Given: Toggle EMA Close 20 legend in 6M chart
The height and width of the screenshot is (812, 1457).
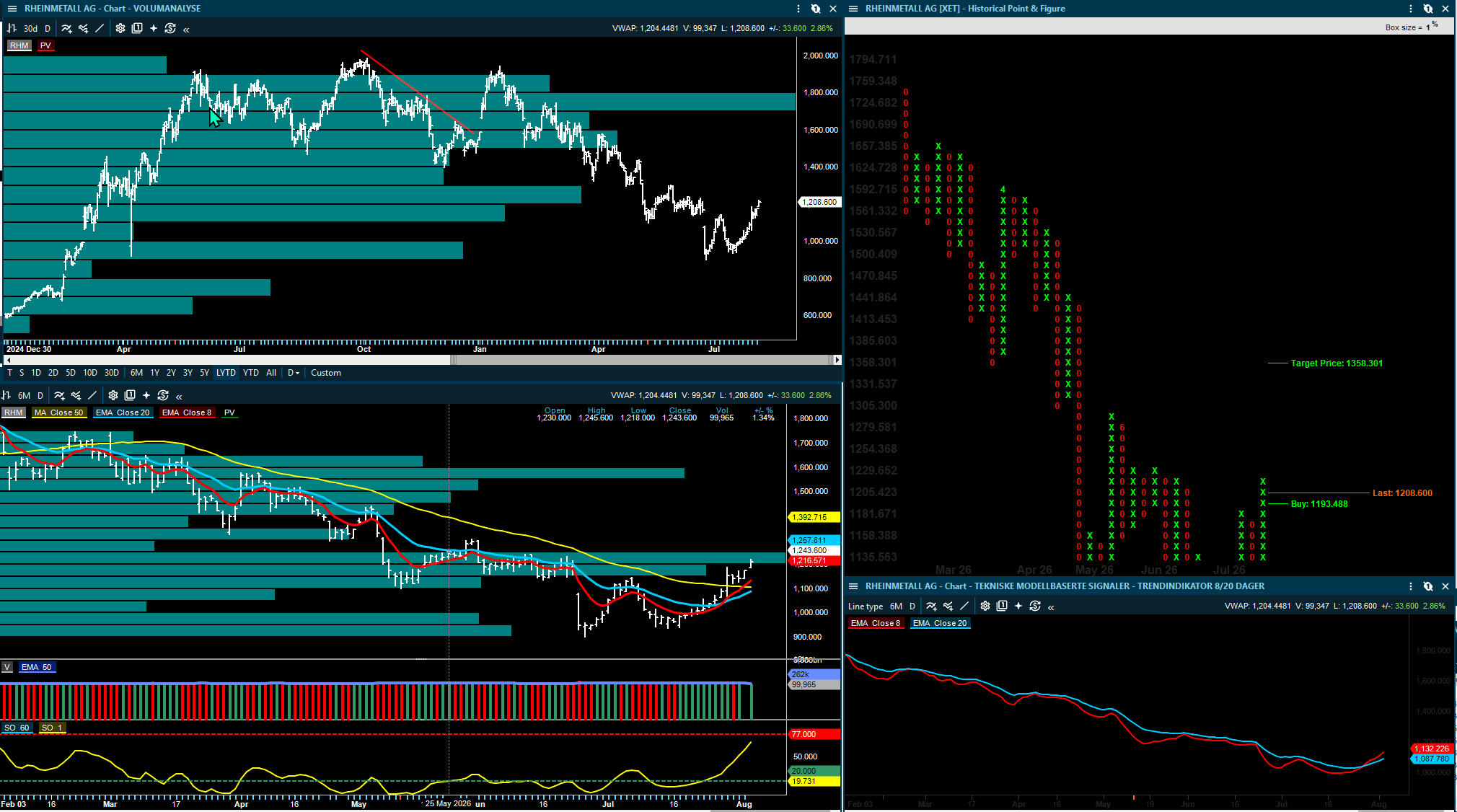Looking at the screenshot, I should [123, 412].
